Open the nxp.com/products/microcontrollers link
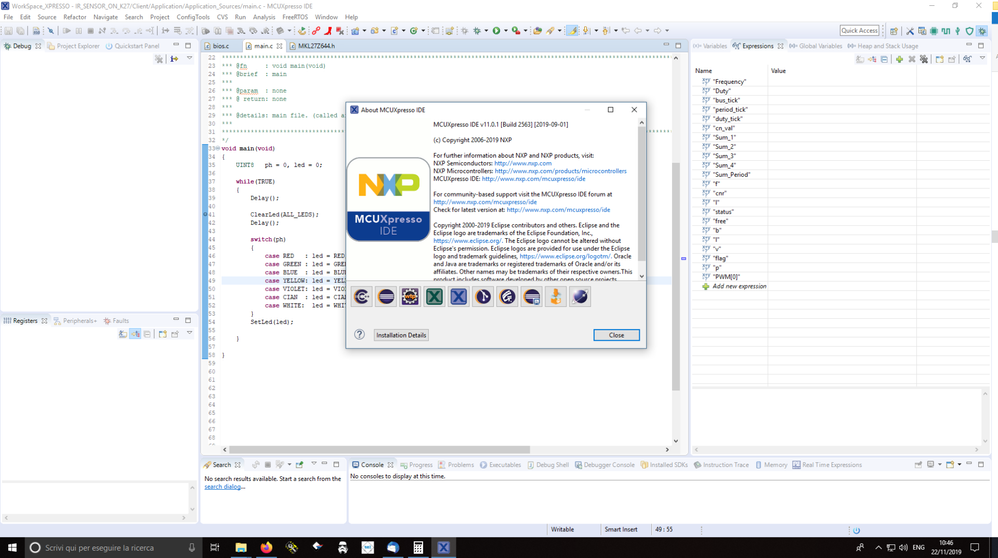This screenshot has height=558, width=998. pyautogui.click(x=560, y=171)
